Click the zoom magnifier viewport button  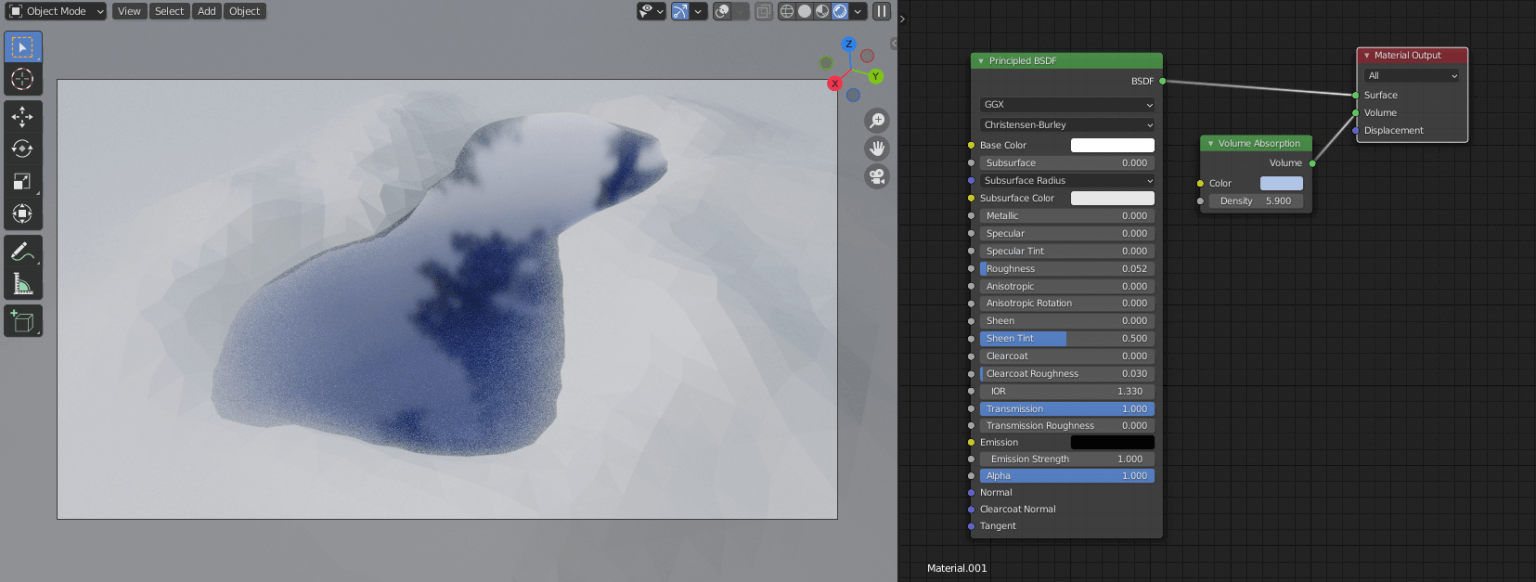pos(877,121)
